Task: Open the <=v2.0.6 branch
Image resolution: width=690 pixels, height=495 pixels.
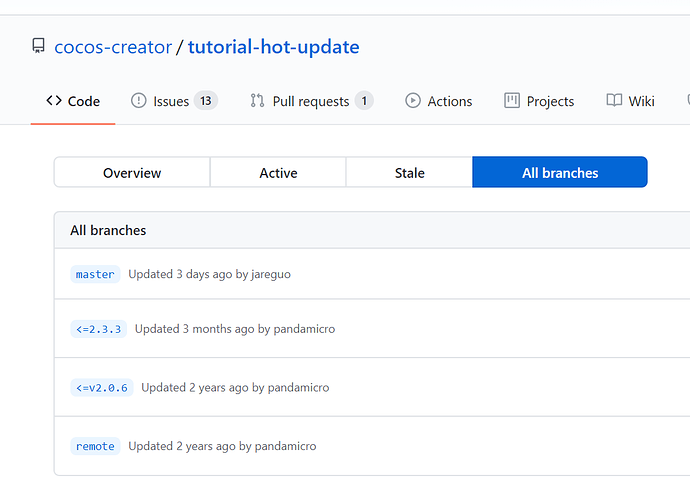Action: tap(102, 387)
